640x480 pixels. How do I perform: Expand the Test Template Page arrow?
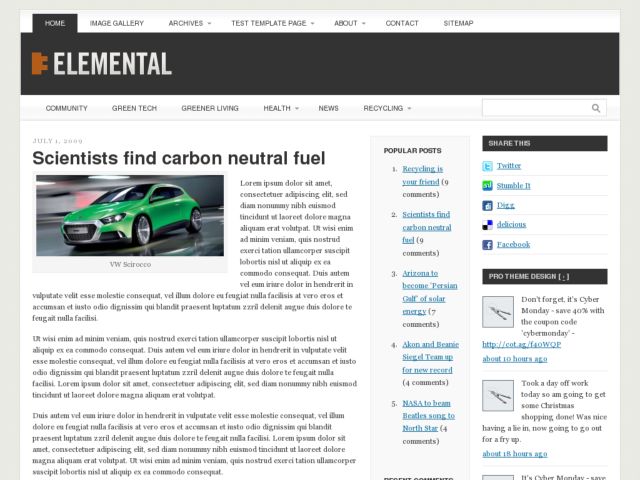point(313,24)
